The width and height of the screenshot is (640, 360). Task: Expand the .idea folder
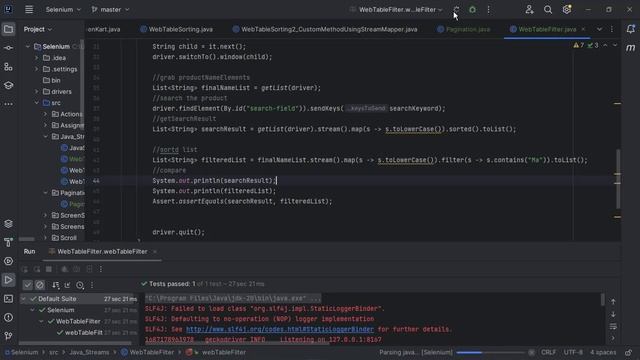tap(36, 58)
